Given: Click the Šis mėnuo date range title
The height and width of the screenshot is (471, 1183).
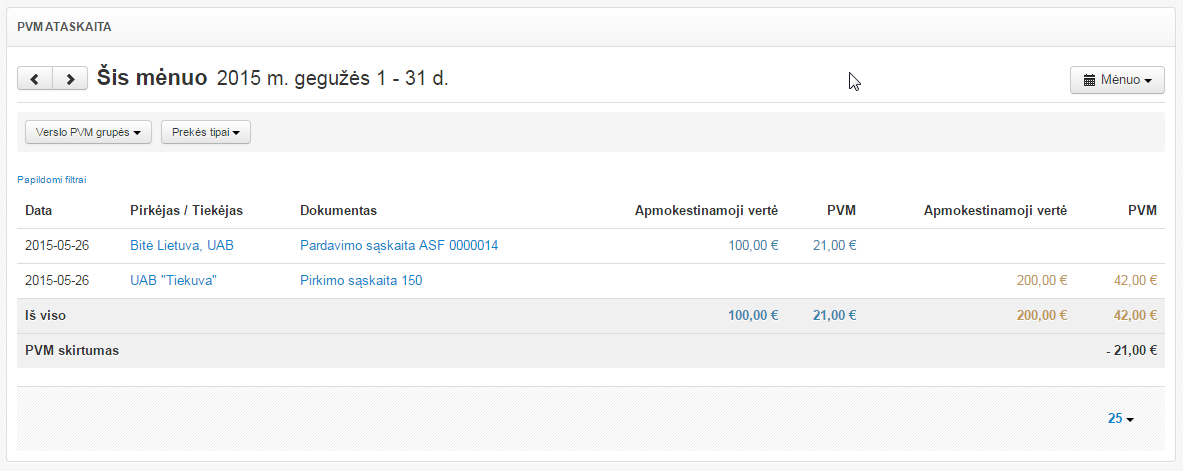Looking at the screenshot, I should [272, 78].
